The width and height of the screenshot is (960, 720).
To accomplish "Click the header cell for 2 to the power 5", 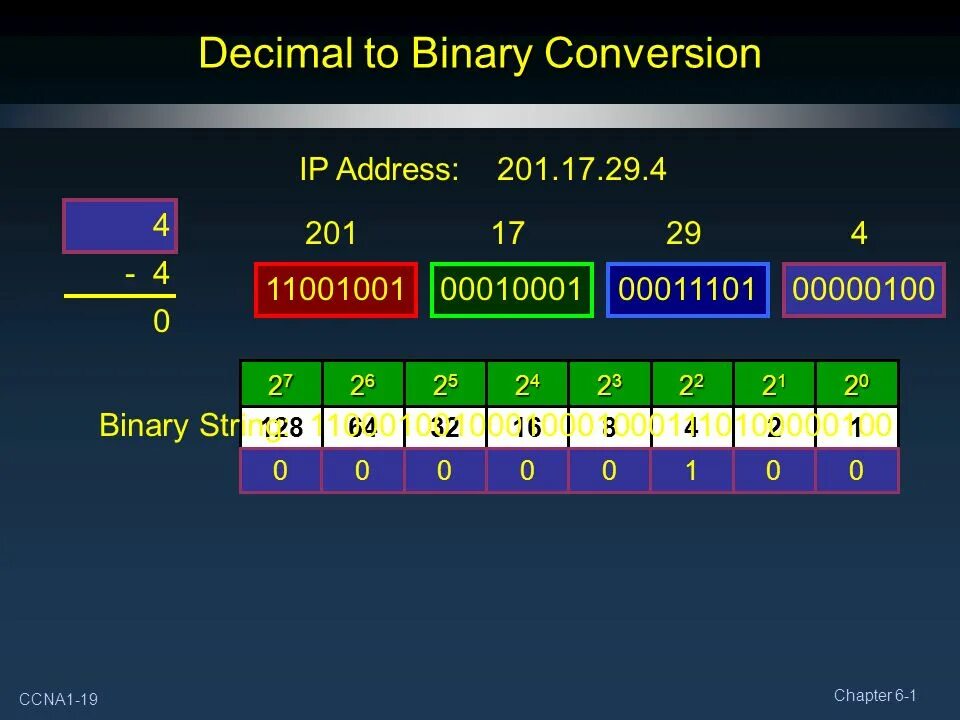I will [x=445, y=384].
